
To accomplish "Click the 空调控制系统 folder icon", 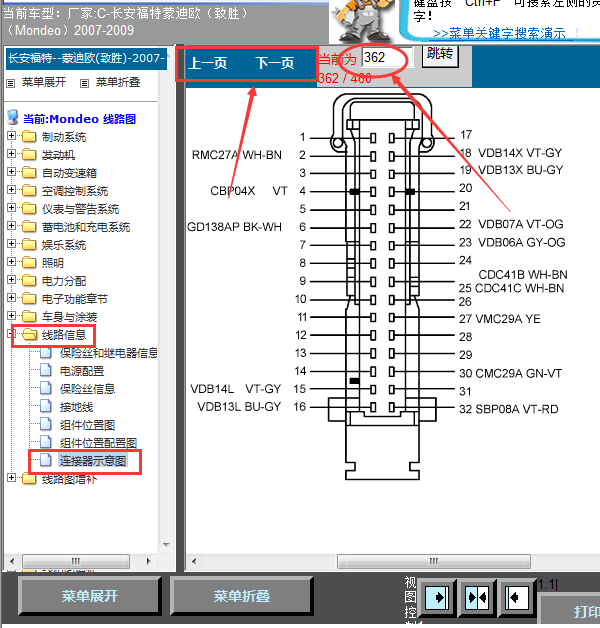I will [x=29, y=191].
